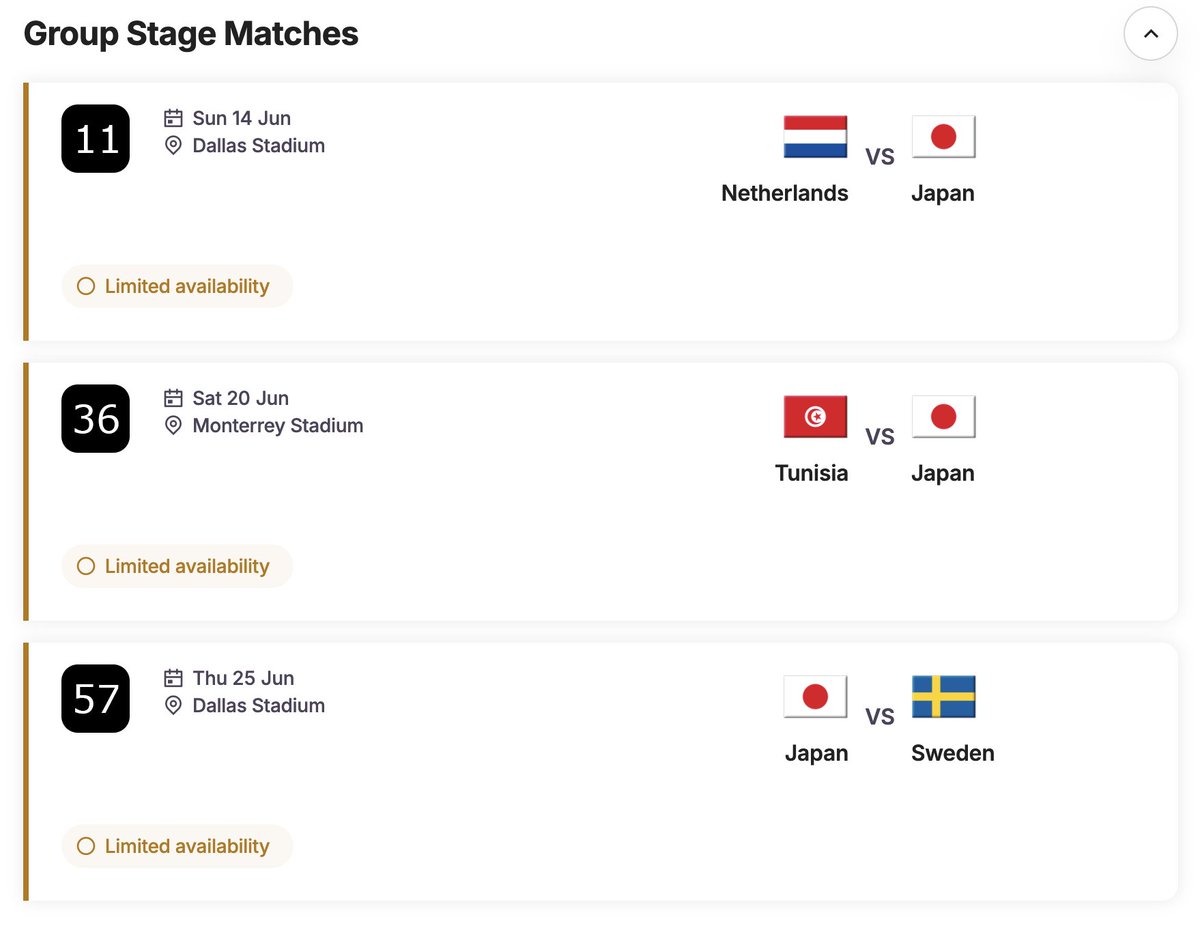Click the Netherlands flag in match 11
Image resolution: width=1200 pixels, height=926 pixels.
click(815, 137)
